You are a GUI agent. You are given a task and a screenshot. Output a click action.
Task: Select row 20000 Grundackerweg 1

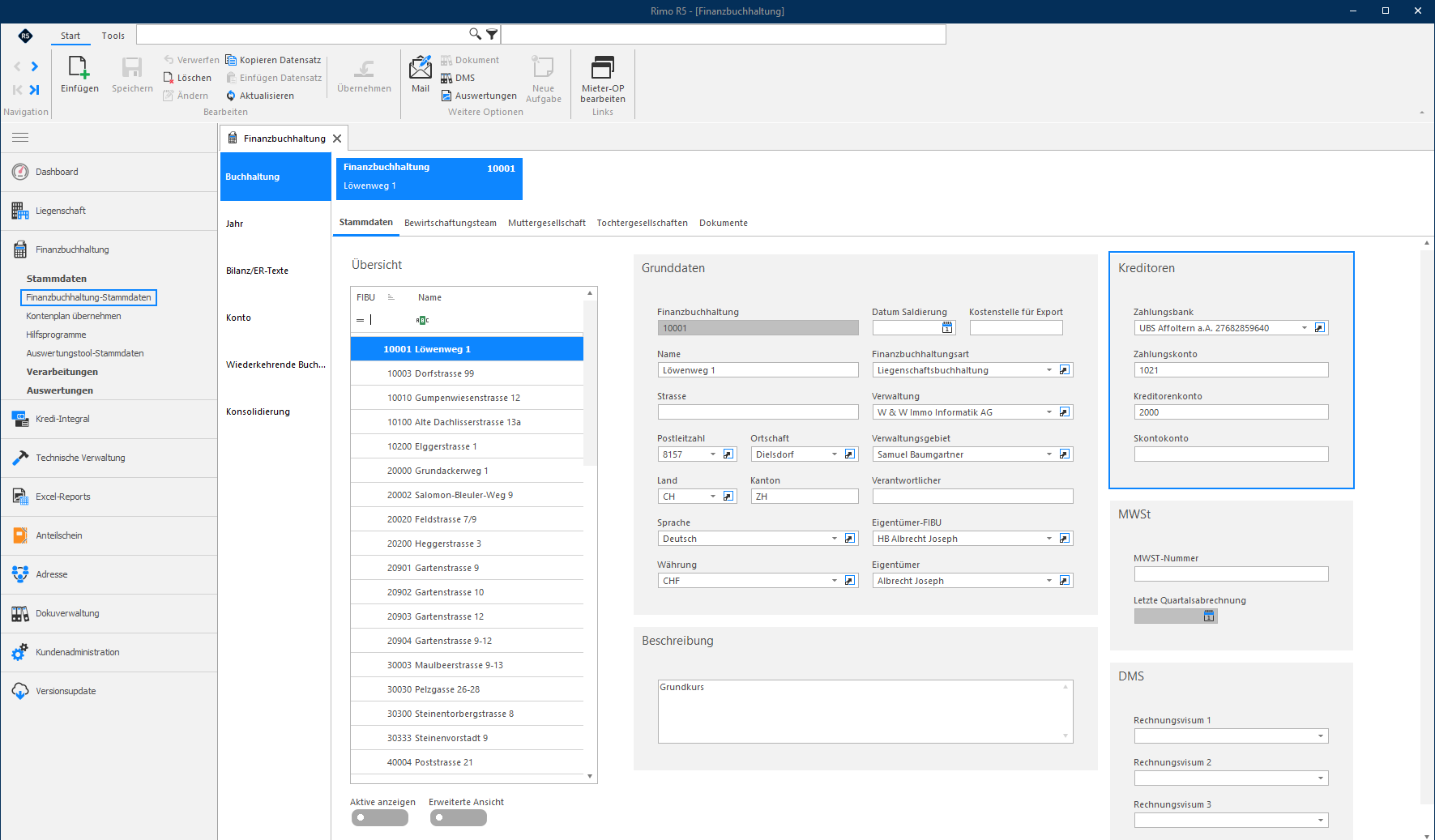(467, 471)
